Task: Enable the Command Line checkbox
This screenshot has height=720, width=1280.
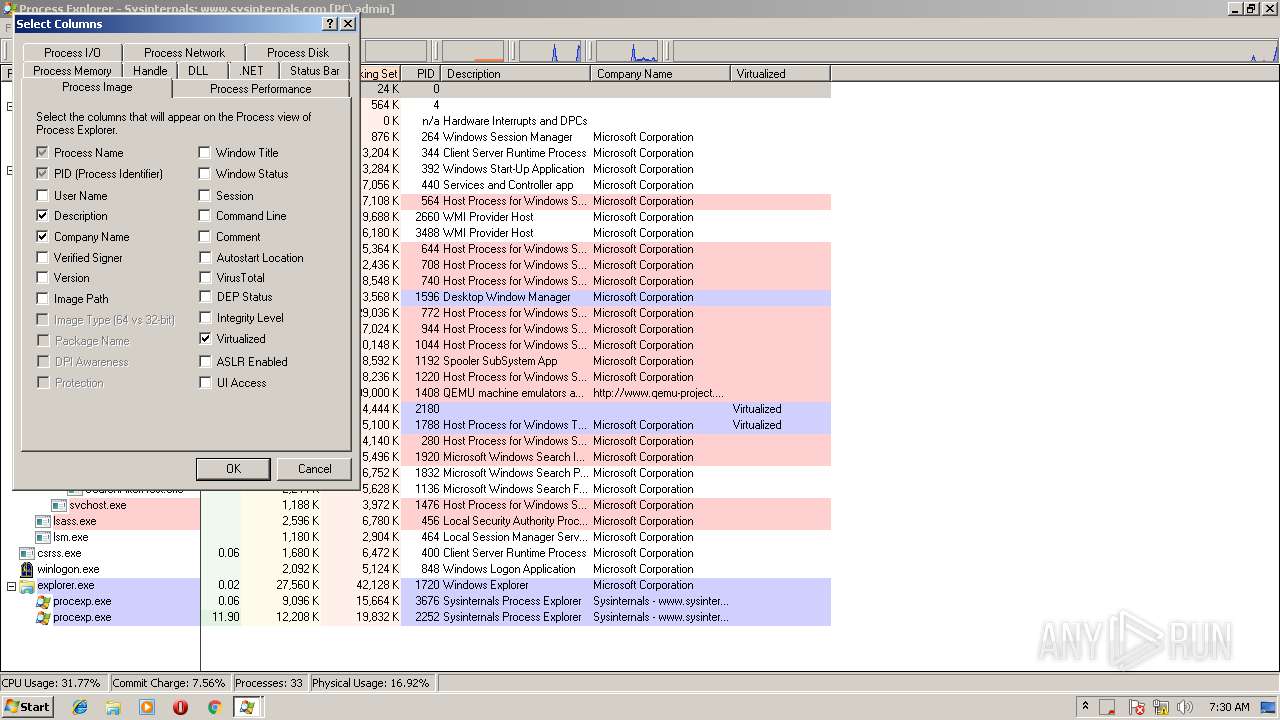Action: 205,215
